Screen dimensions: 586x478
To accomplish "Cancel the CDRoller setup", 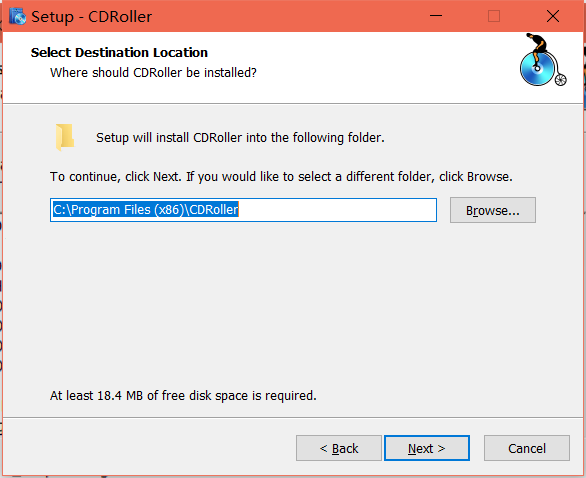I will [x=527, y=448].
